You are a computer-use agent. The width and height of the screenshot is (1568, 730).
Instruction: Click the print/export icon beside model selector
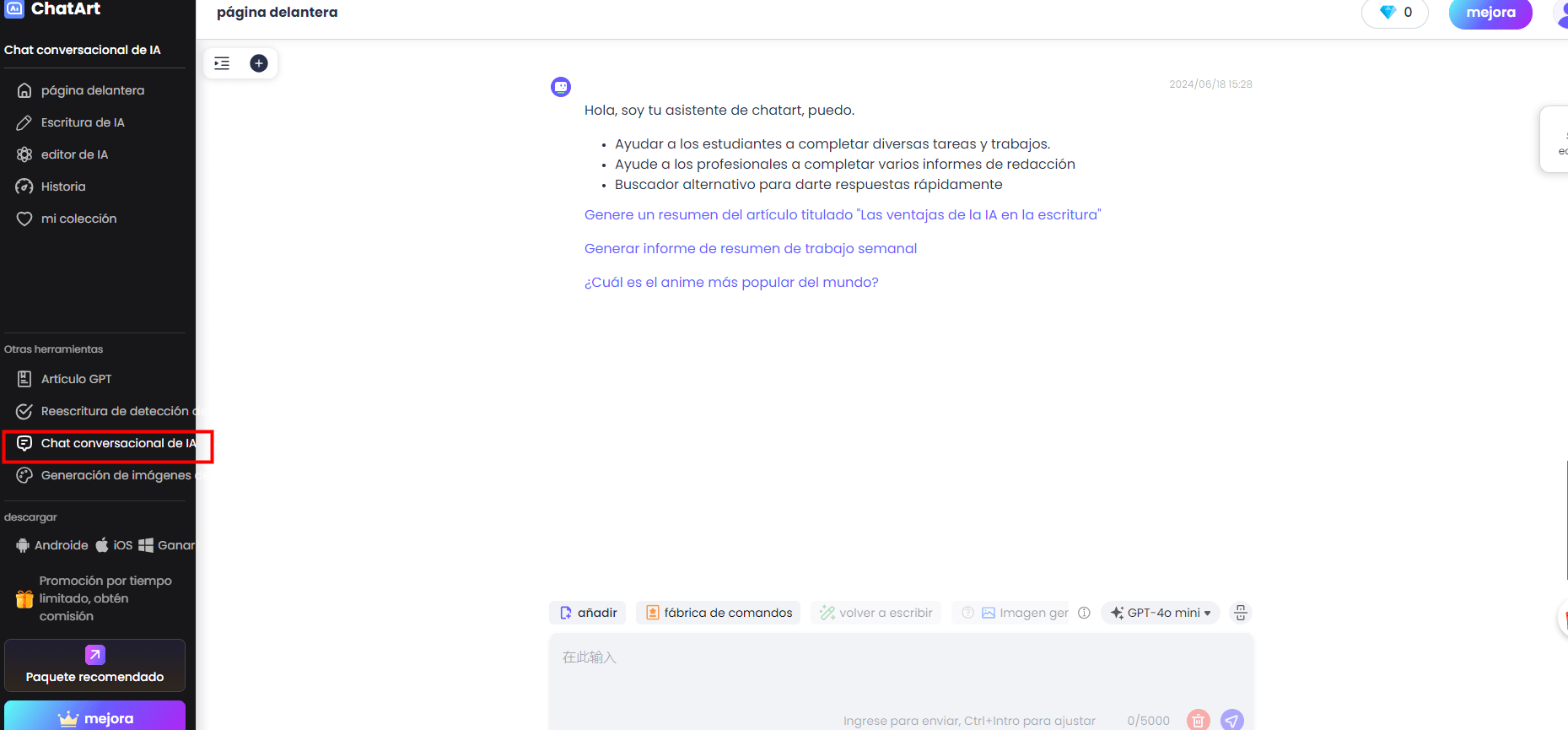click(x=1240, y=613)
